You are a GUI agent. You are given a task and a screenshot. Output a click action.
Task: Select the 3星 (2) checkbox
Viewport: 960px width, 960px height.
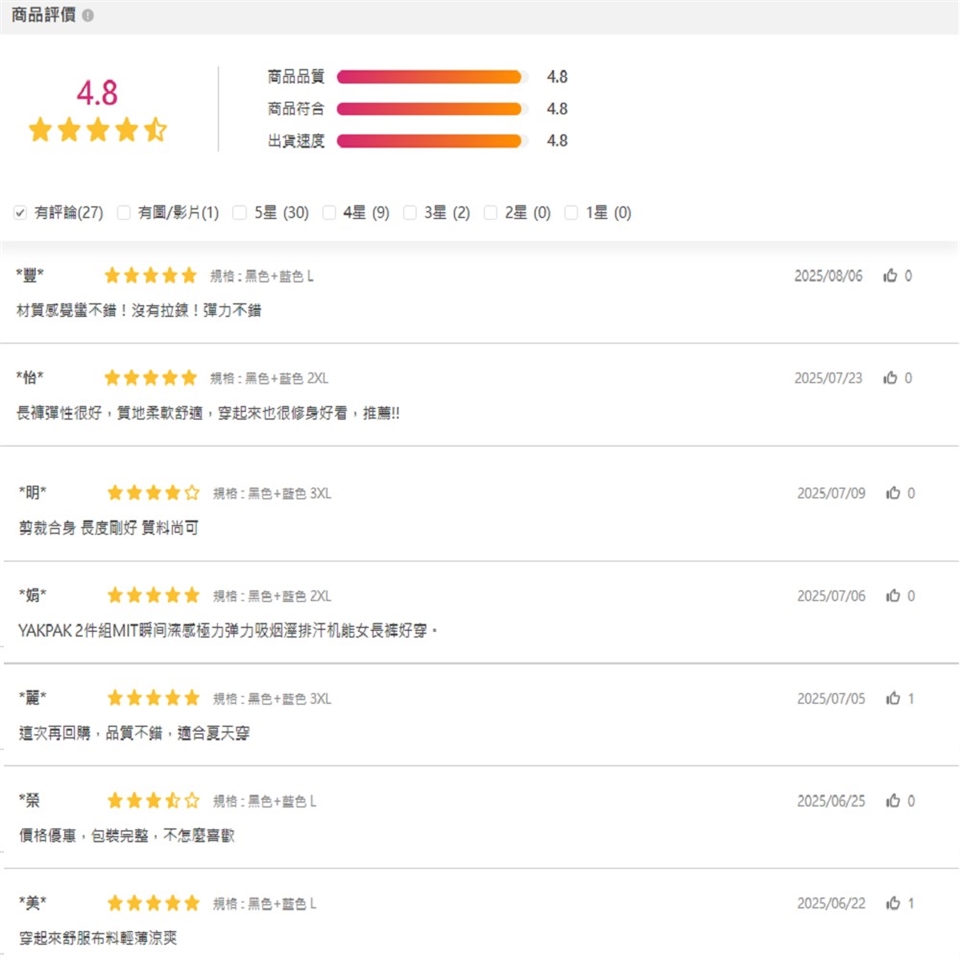[410, 213]
